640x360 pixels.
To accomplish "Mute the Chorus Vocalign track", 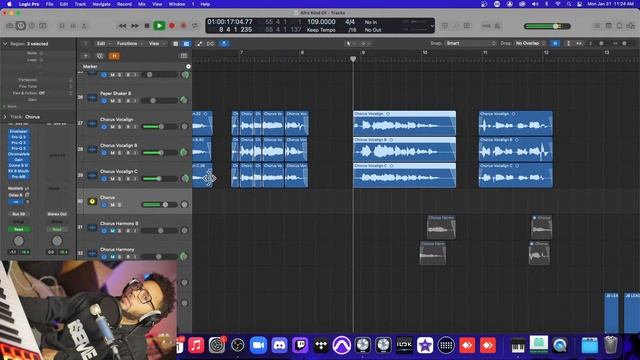I will [x=112, y=127].
